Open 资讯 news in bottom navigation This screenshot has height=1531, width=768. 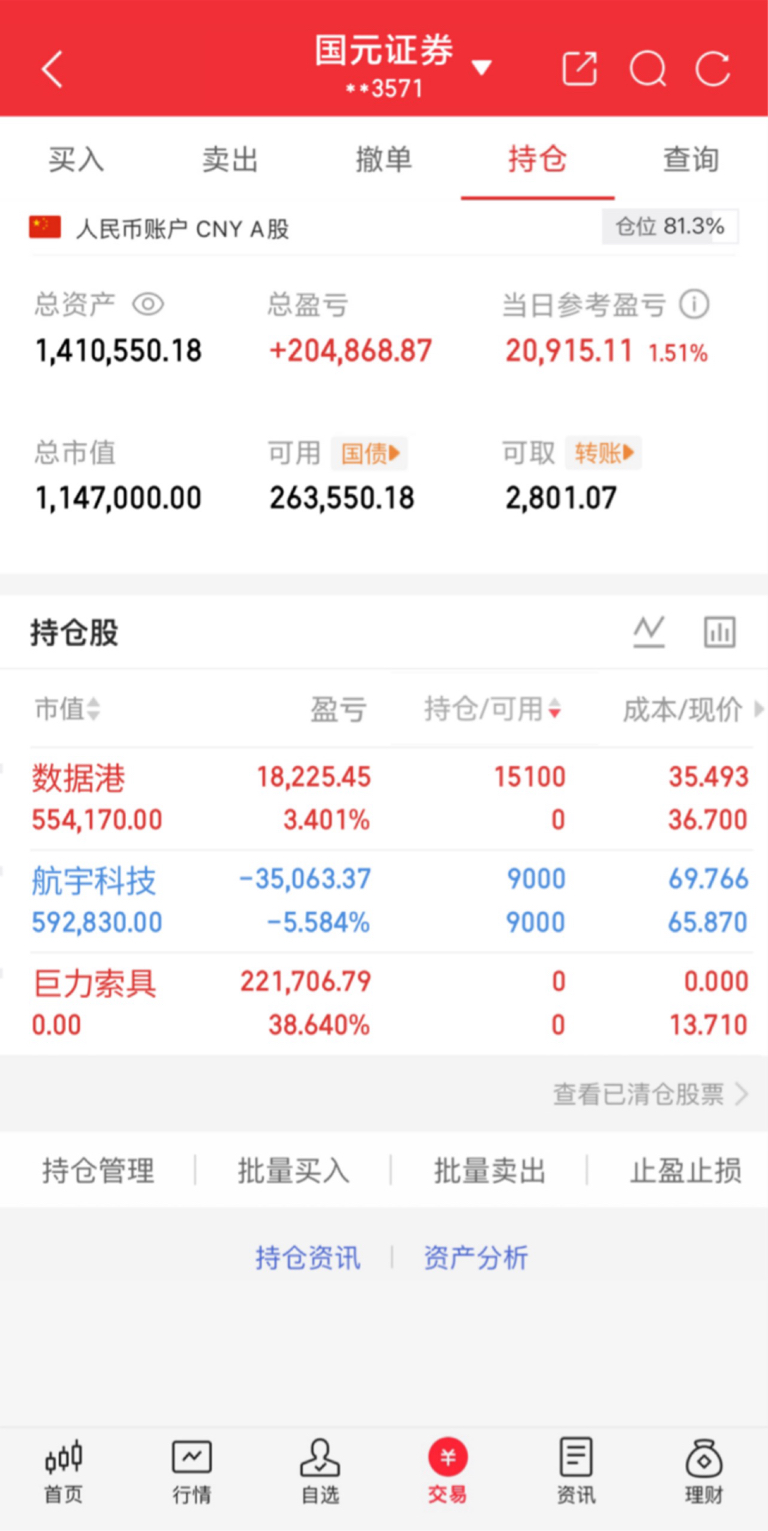click(x=576, y=1472)
